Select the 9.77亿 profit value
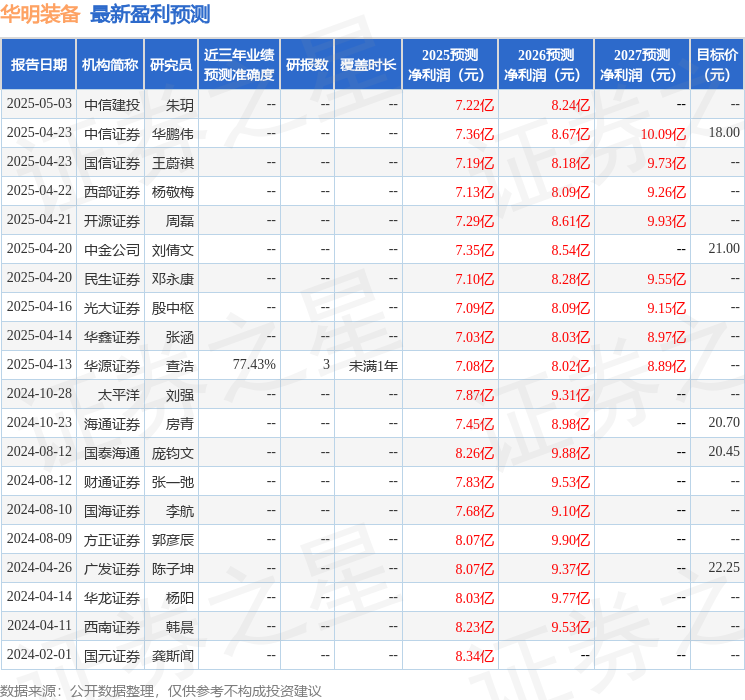The image size is (745, 700). click(x=570, y=598)
